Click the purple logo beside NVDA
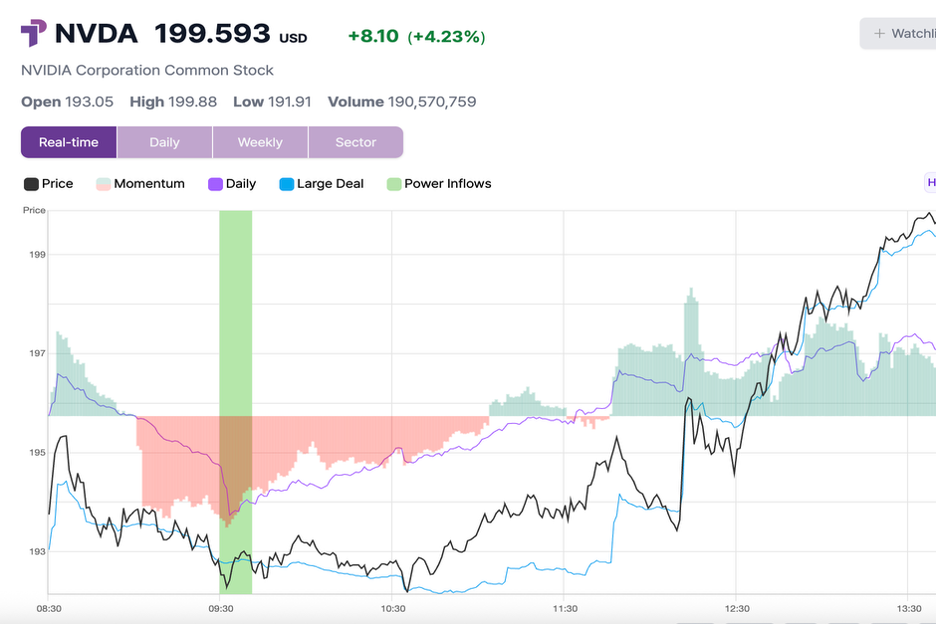This screenshot has width=936, height=624. (x=33, y=33)
